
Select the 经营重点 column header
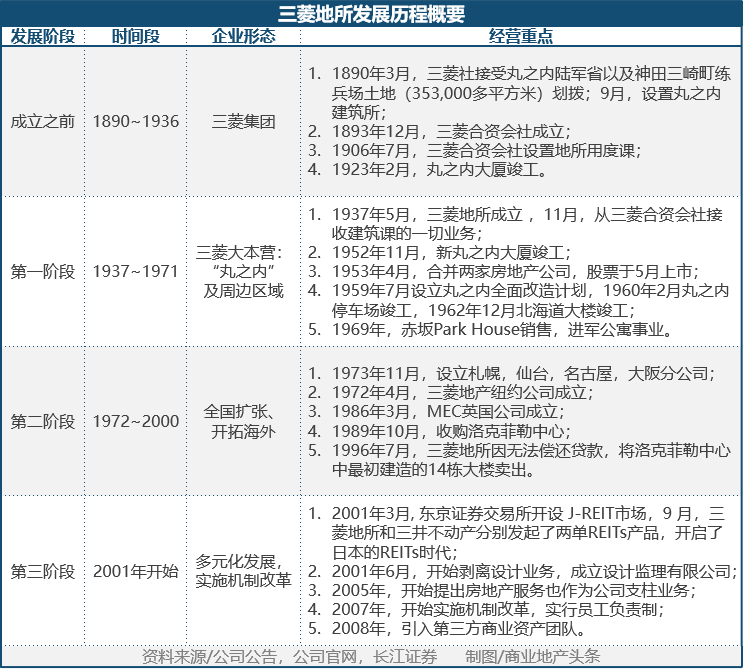click(x=521, y=36)
